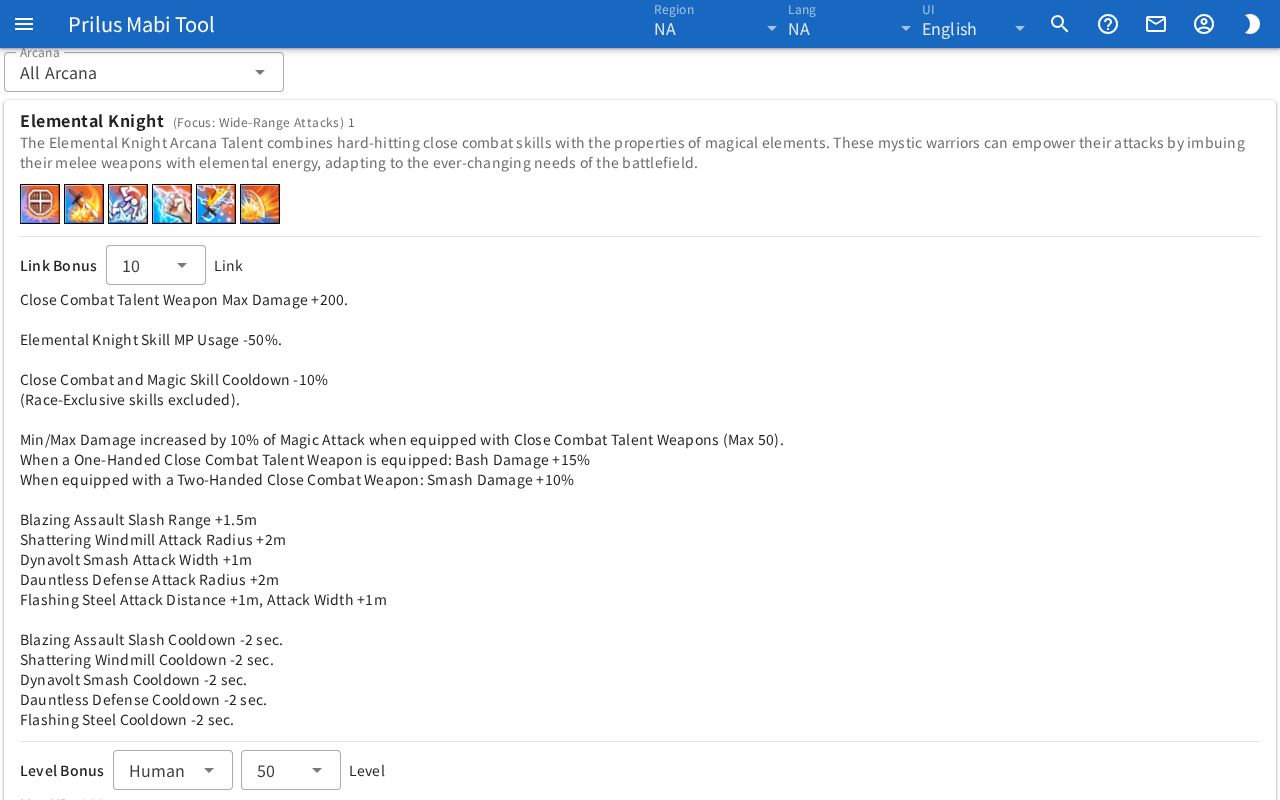Screen dimensions: 1280x800
Task: Open the hamburger navigation menu
Action: tap(24, 24)
